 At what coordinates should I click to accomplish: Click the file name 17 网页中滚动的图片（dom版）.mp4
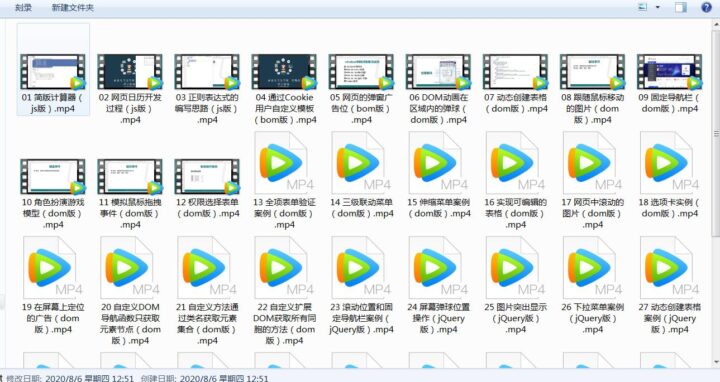(x=593, y=213)
